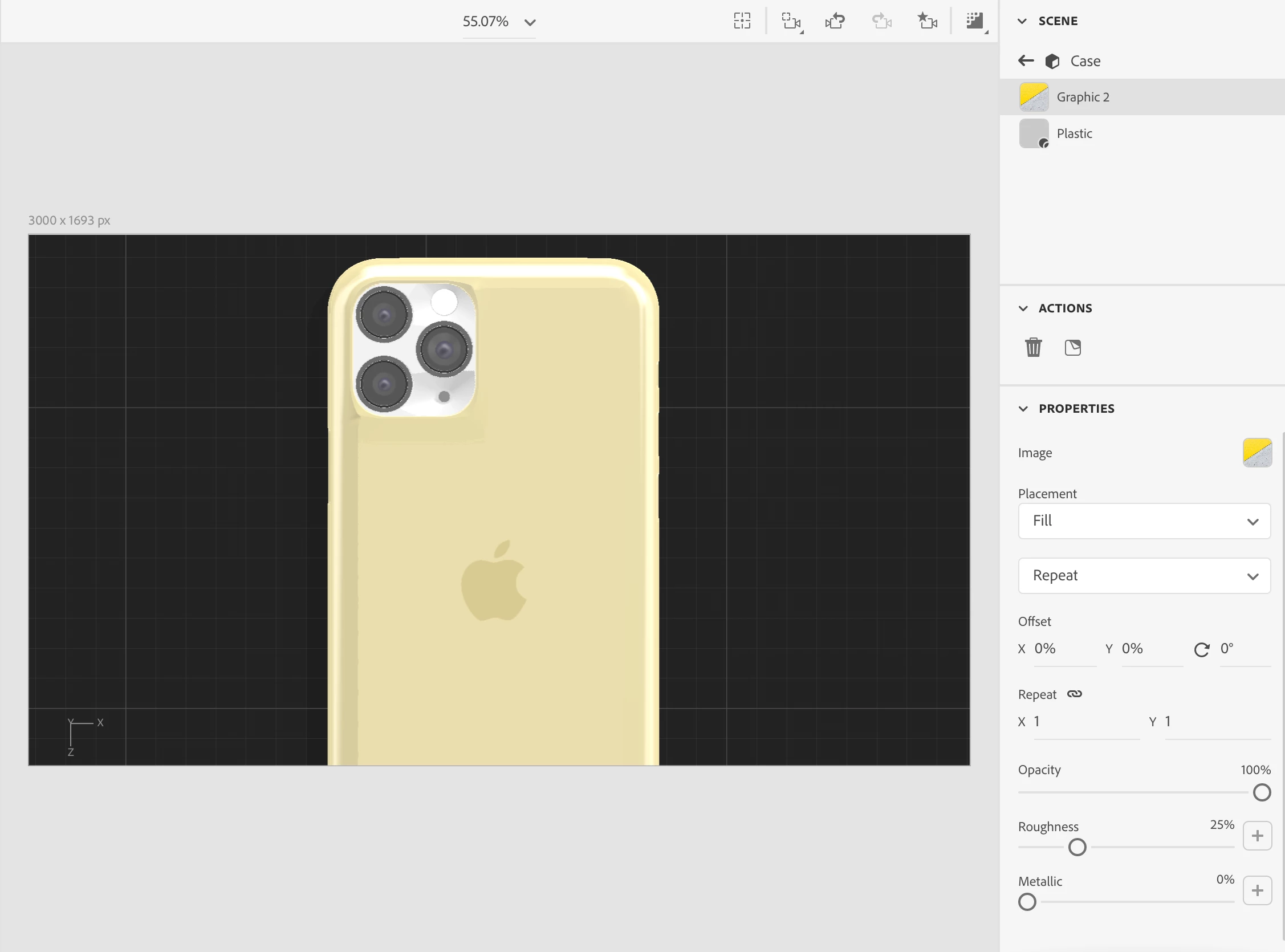Click the camera undo icon
Viewport: 1285px width, 952px height.
coord(835,21)
